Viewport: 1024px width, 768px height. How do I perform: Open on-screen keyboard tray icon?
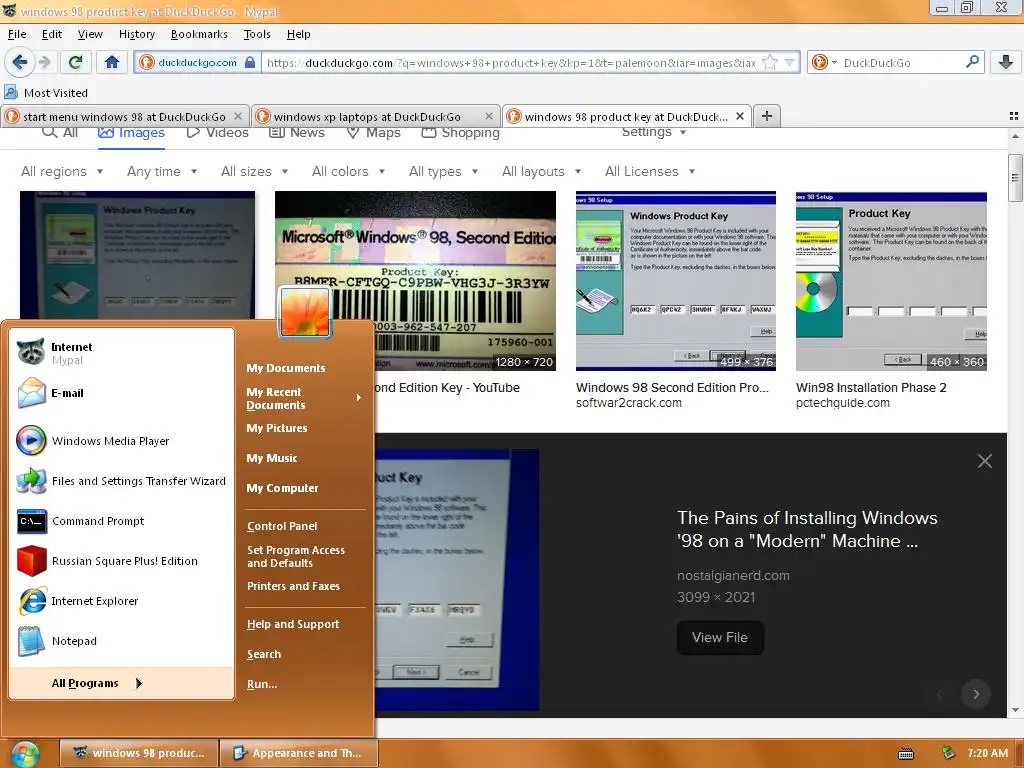pyautogui.click(x=906, y=754)
